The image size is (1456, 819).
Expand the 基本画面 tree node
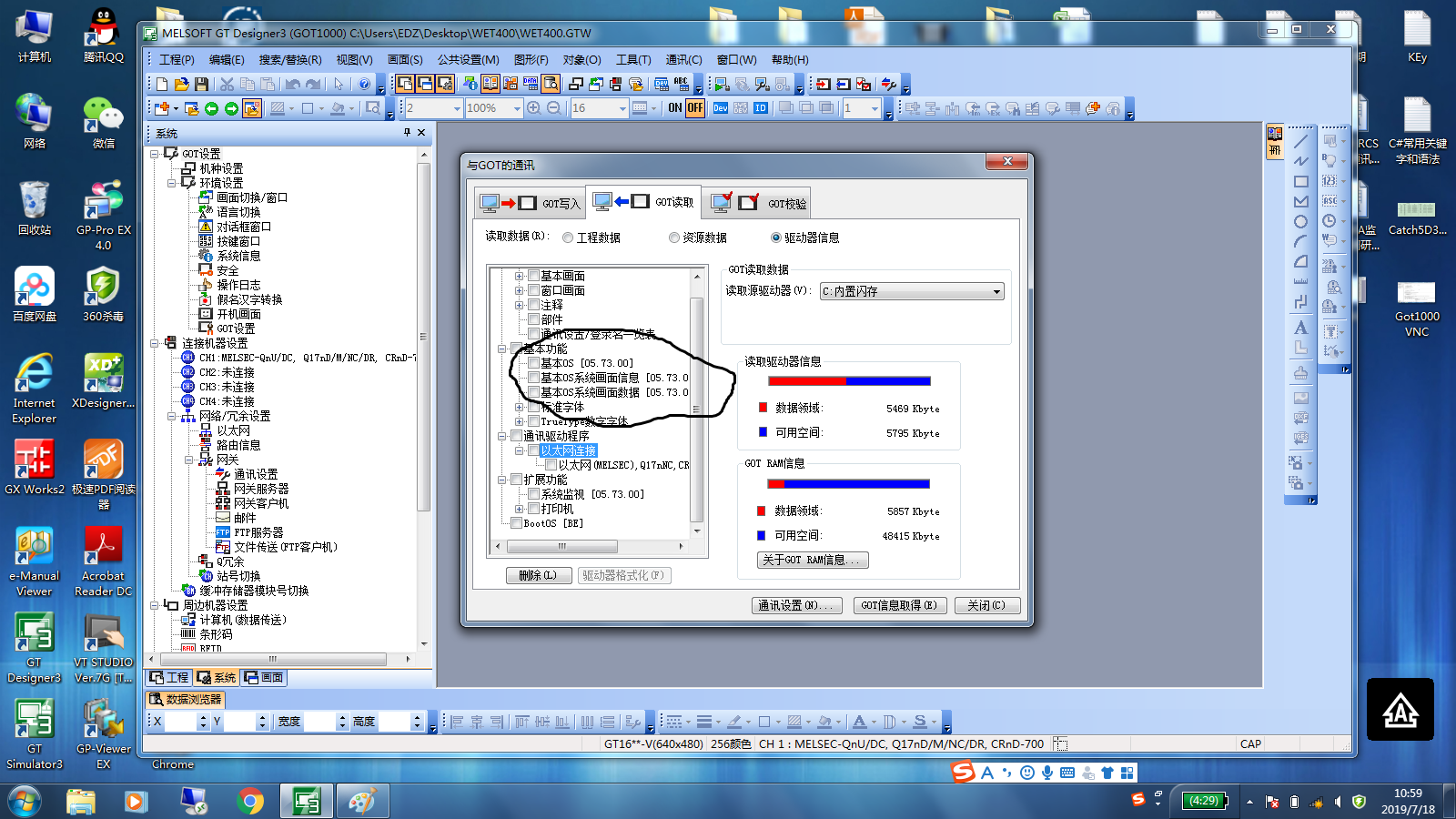[x=519, y=276]
